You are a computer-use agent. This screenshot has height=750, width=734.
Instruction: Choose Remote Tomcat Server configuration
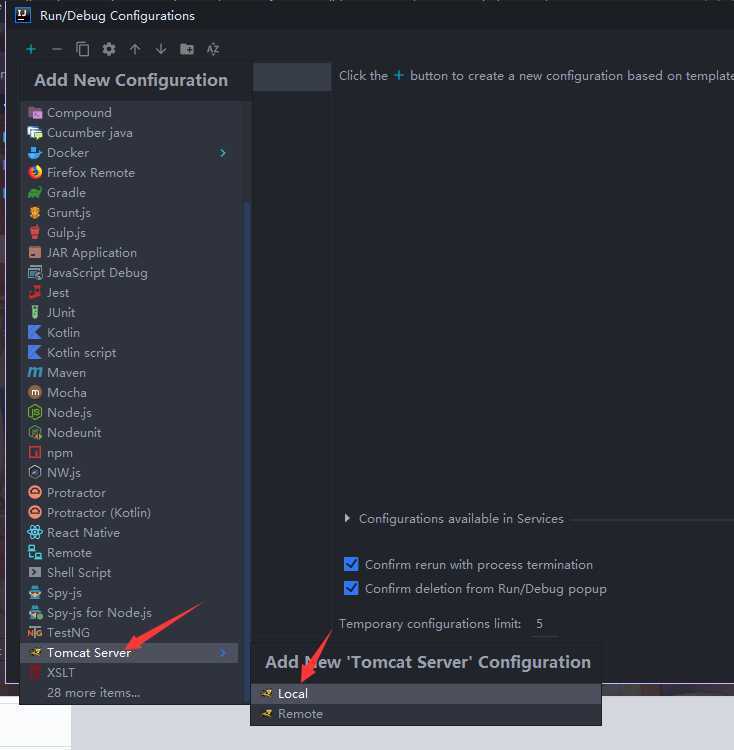(426, 714)
